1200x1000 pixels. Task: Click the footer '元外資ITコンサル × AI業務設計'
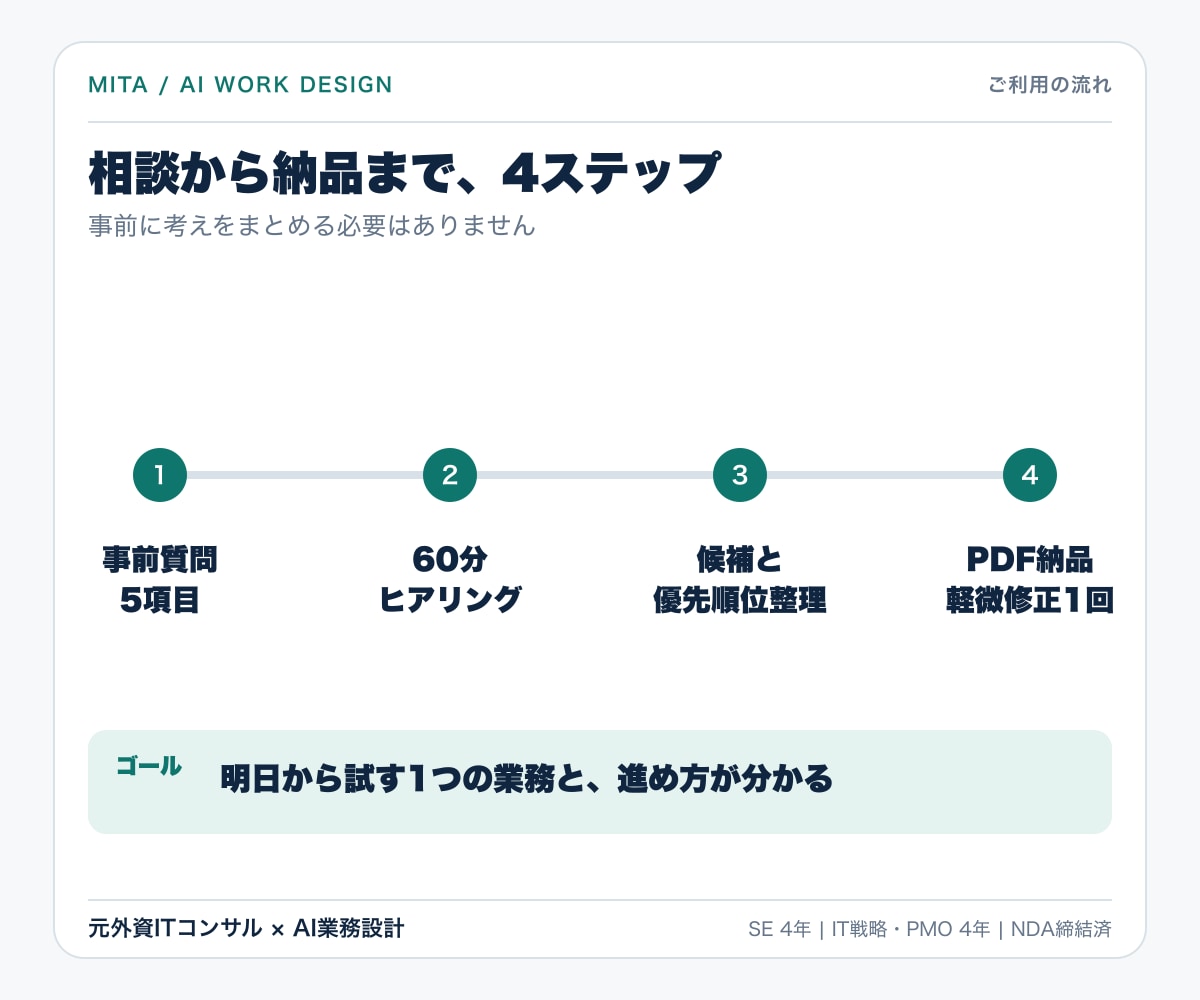(x=246, y=929)
